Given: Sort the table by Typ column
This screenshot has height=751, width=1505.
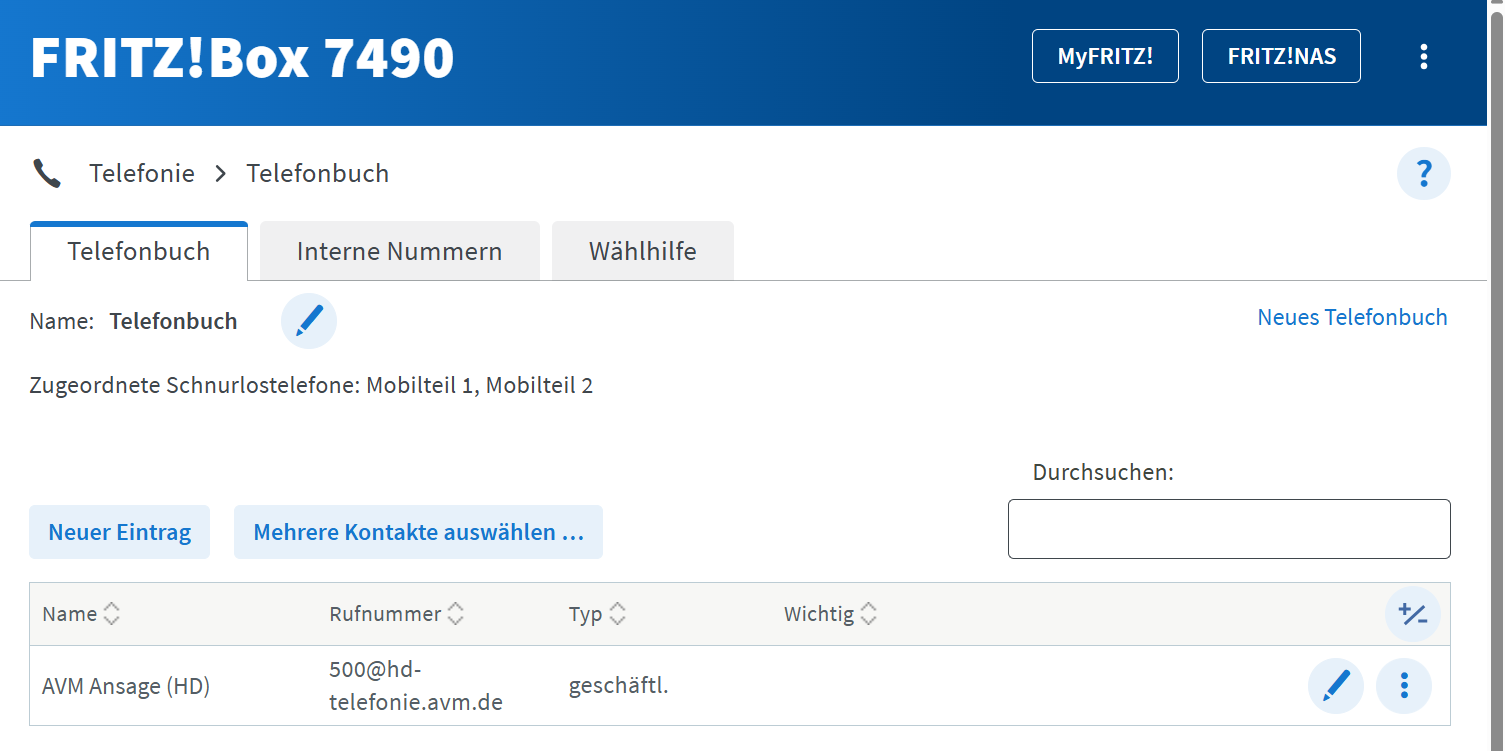Looking at the screenshot, I should pos(597,614).
